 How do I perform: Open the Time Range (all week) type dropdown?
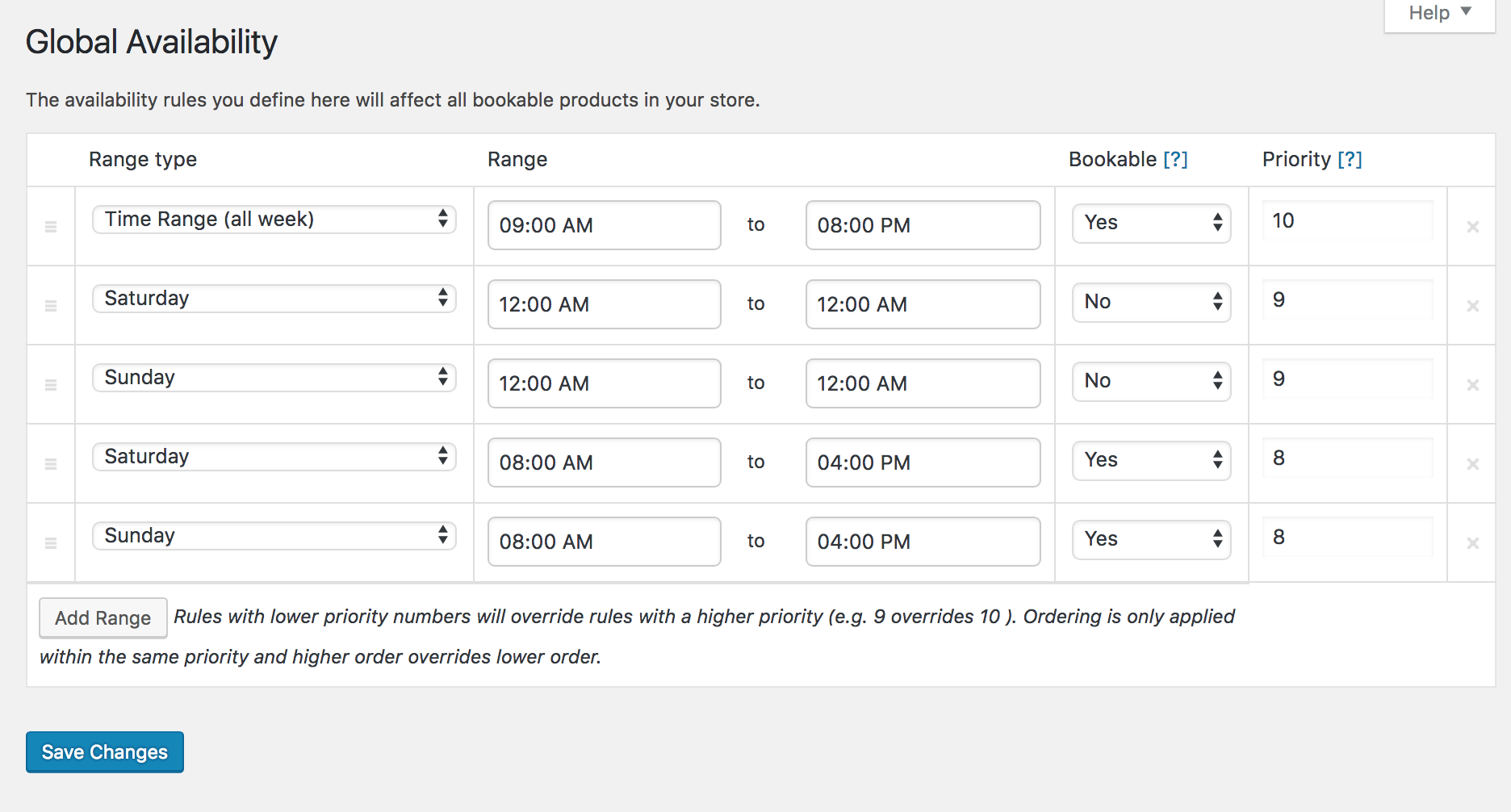click(274, 220)
